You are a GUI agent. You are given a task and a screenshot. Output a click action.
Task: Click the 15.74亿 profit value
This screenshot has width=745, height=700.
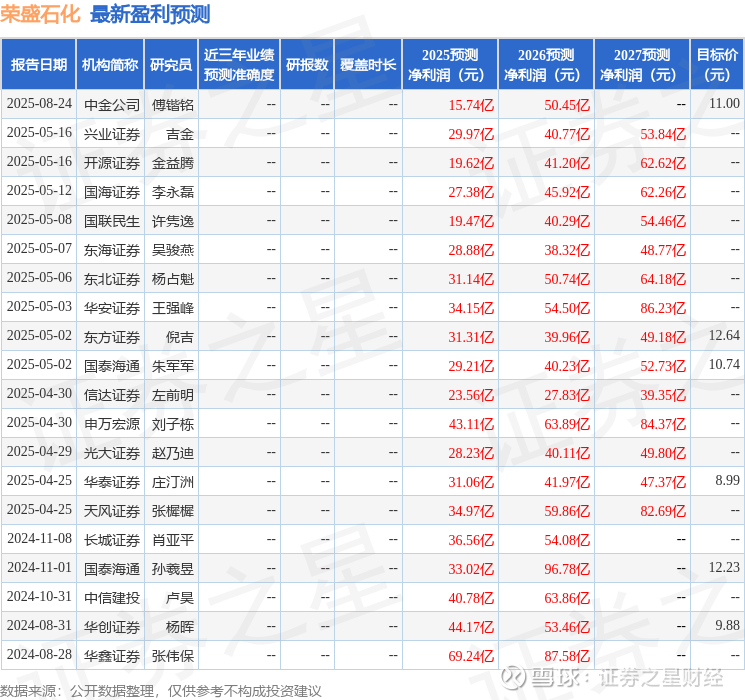click(471, 105)
